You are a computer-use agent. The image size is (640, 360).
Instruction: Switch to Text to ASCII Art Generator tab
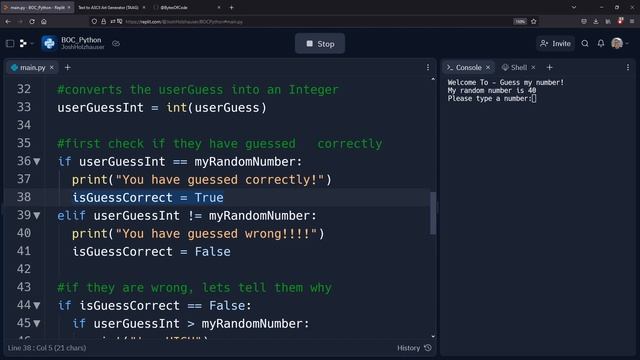tap(109, 7)
